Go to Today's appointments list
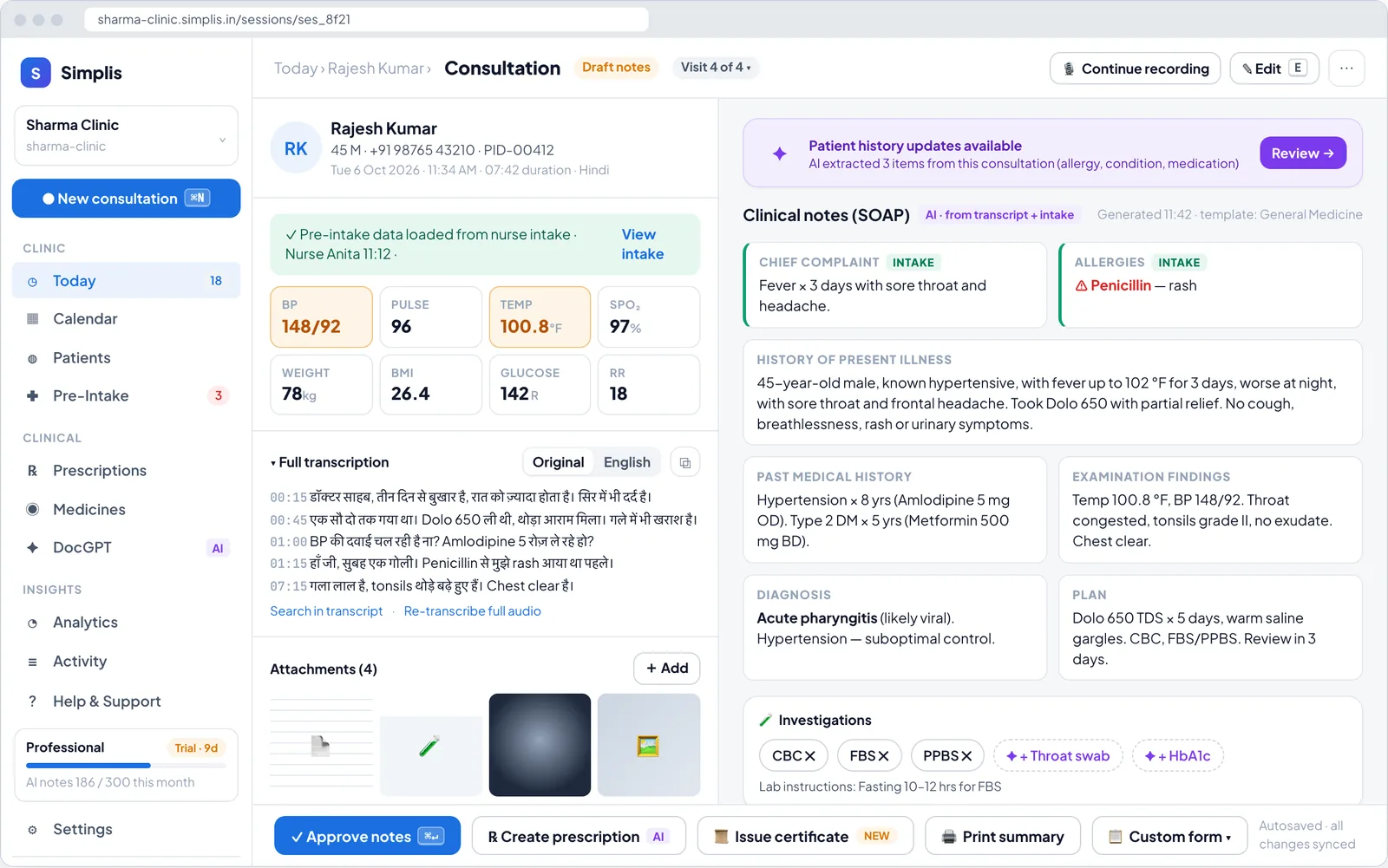 pyautogui.click(x=126, y=281)
